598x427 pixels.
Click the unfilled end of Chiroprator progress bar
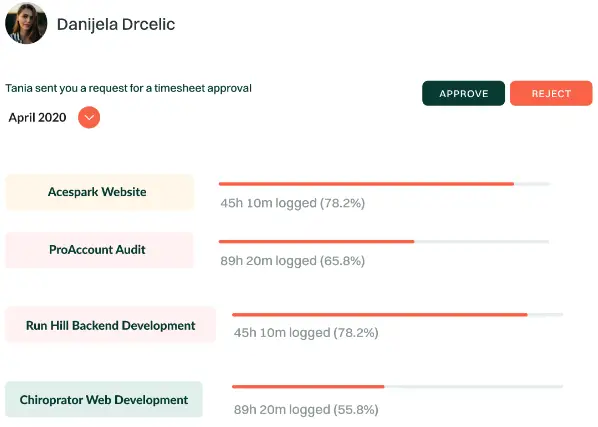coord(474,387)
